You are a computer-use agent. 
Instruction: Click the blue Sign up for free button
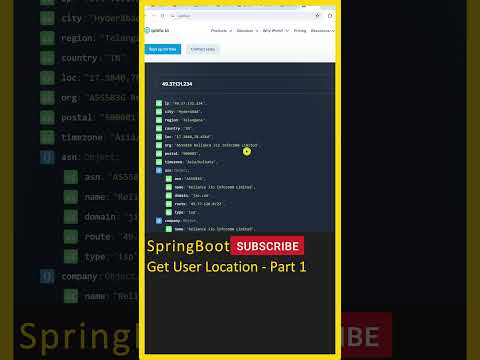[163, 49]
